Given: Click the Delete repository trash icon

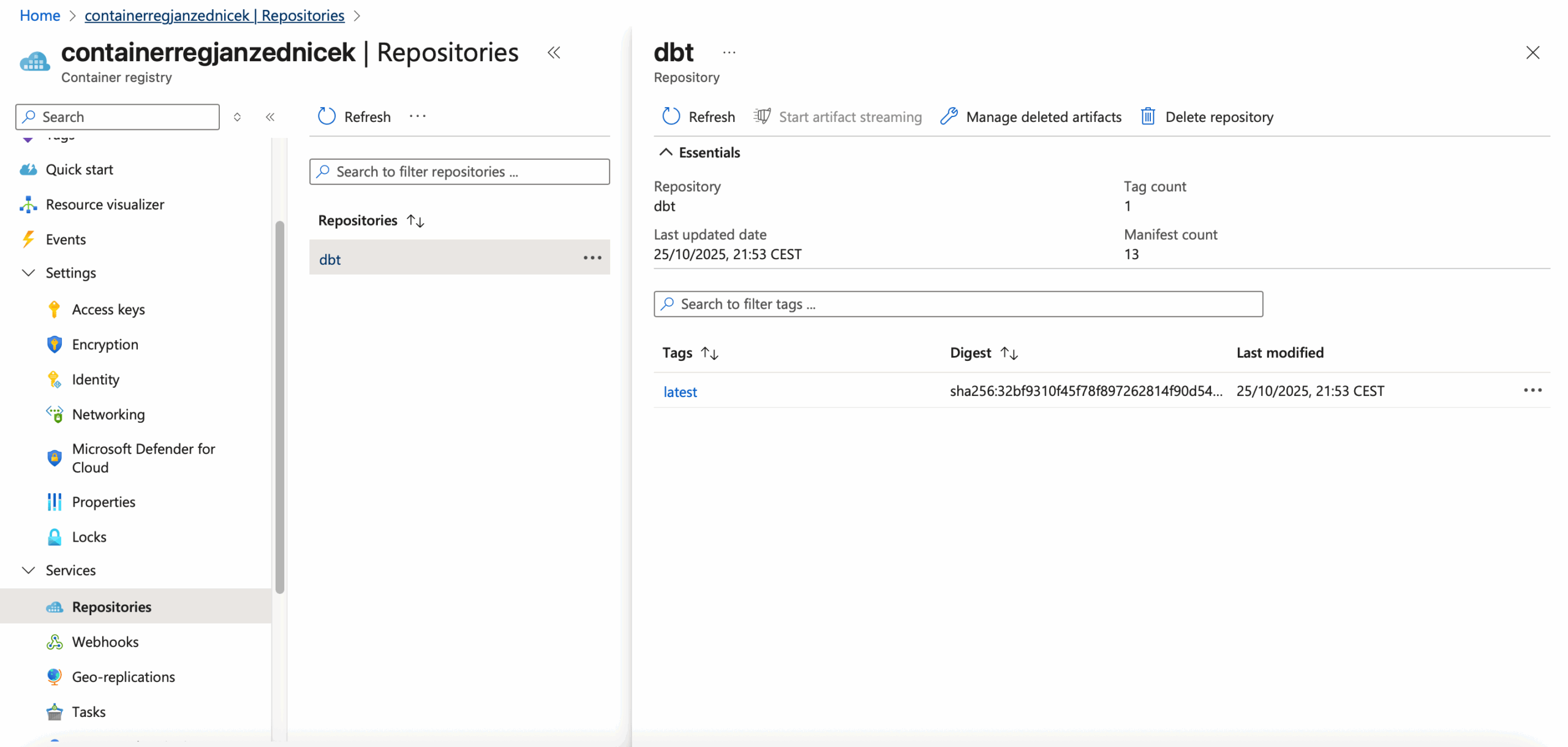Looking at the screenshot, I should click(x=1148, y=116).
